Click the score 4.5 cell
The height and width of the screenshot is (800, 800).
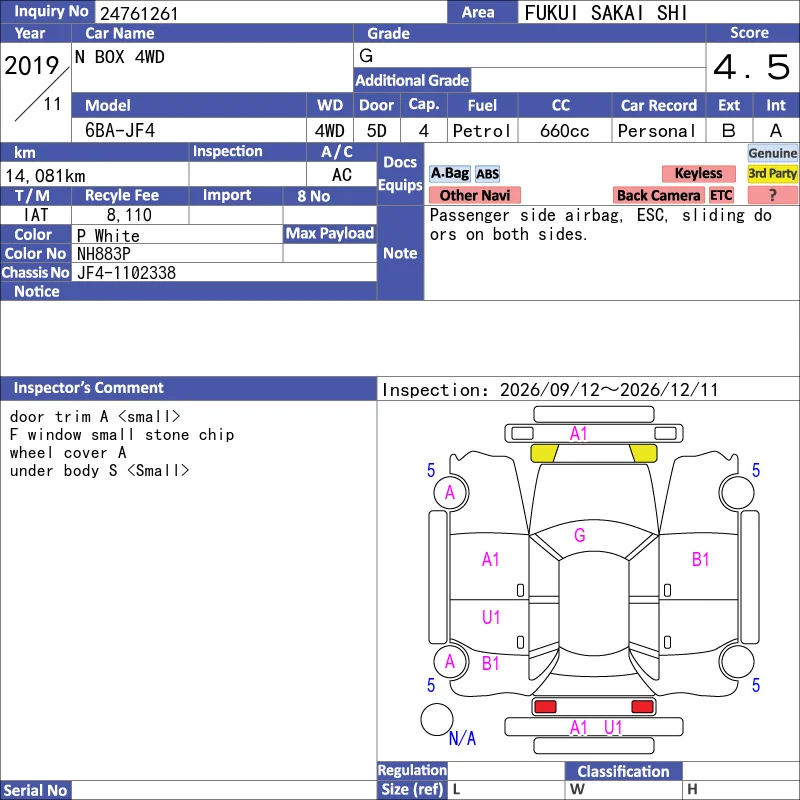point(752,67)
